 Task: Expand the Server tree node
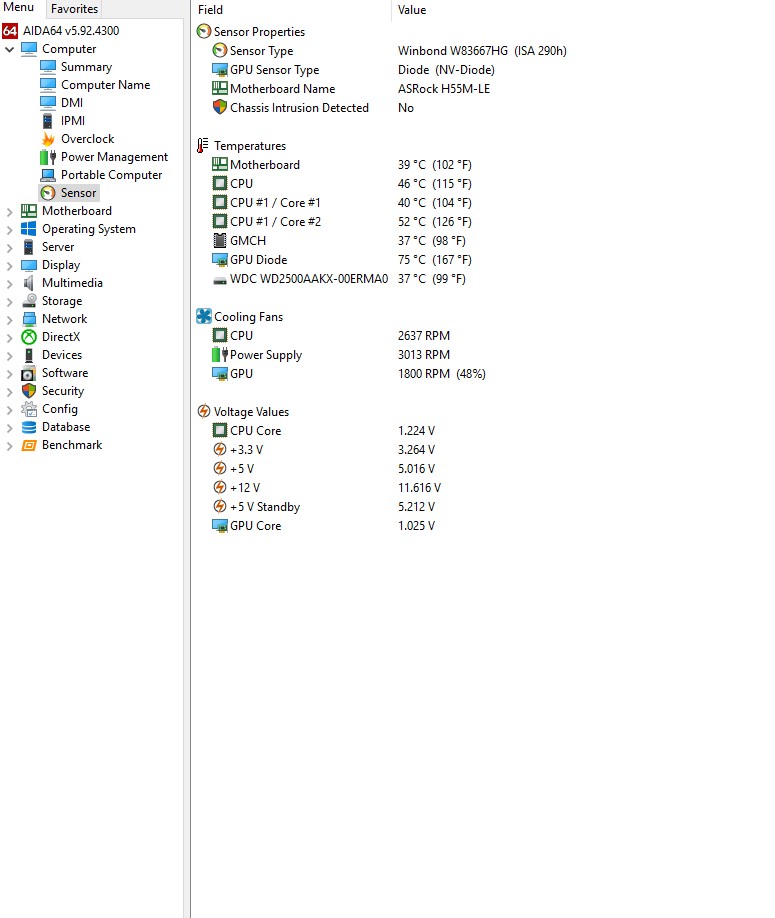coord(9,248)
